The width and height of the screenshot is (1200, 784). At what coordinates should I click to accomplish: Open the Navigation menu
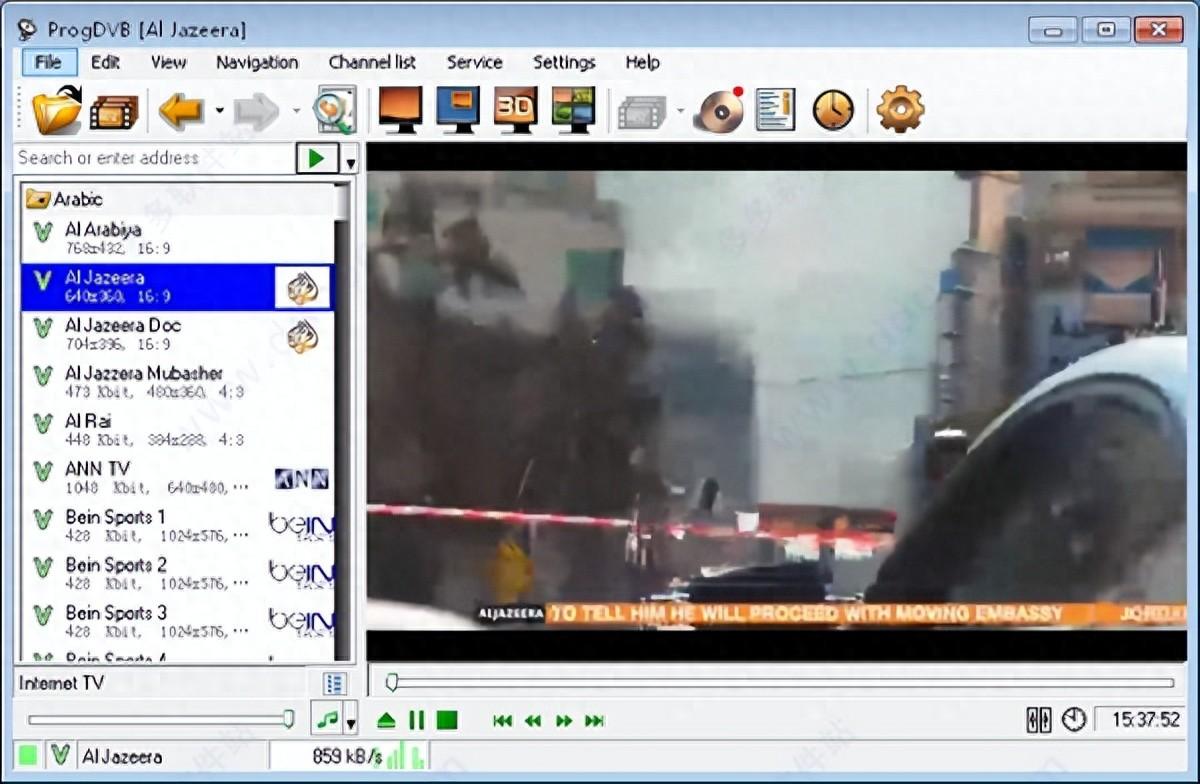(257, 62)
